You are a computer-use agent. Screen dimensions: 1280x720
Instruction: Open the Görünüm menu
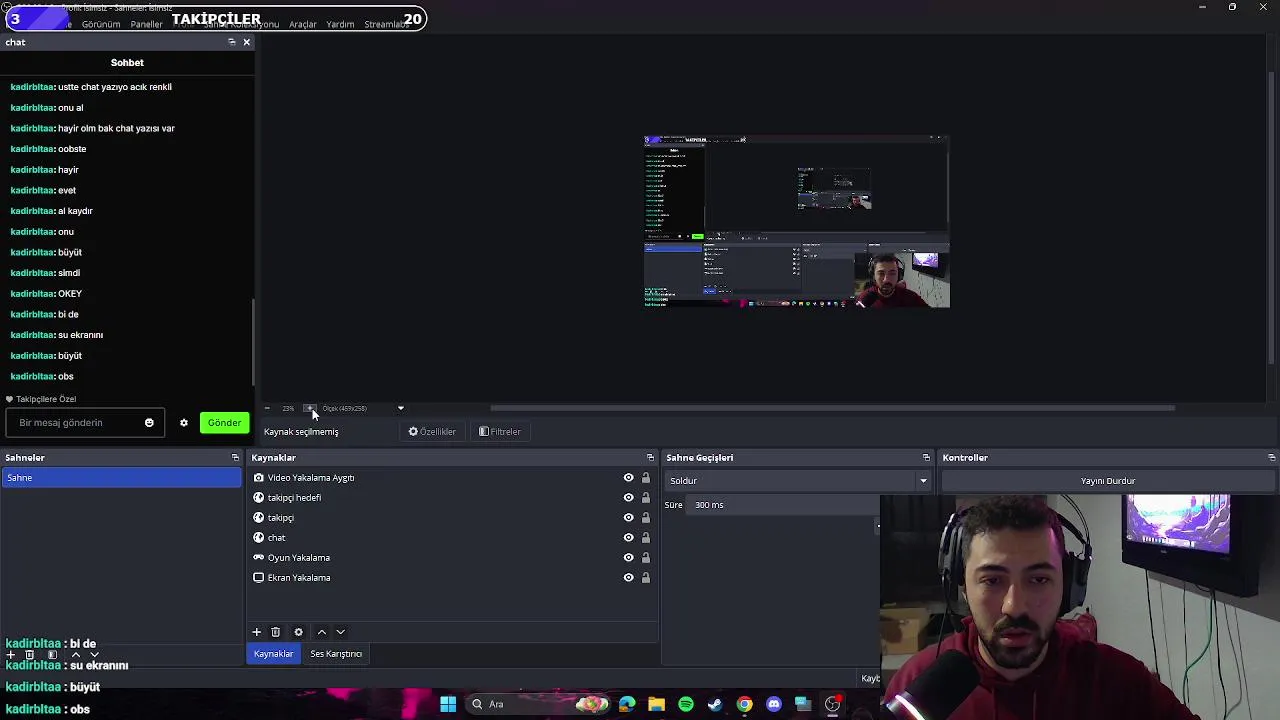(x=101, y=24)
